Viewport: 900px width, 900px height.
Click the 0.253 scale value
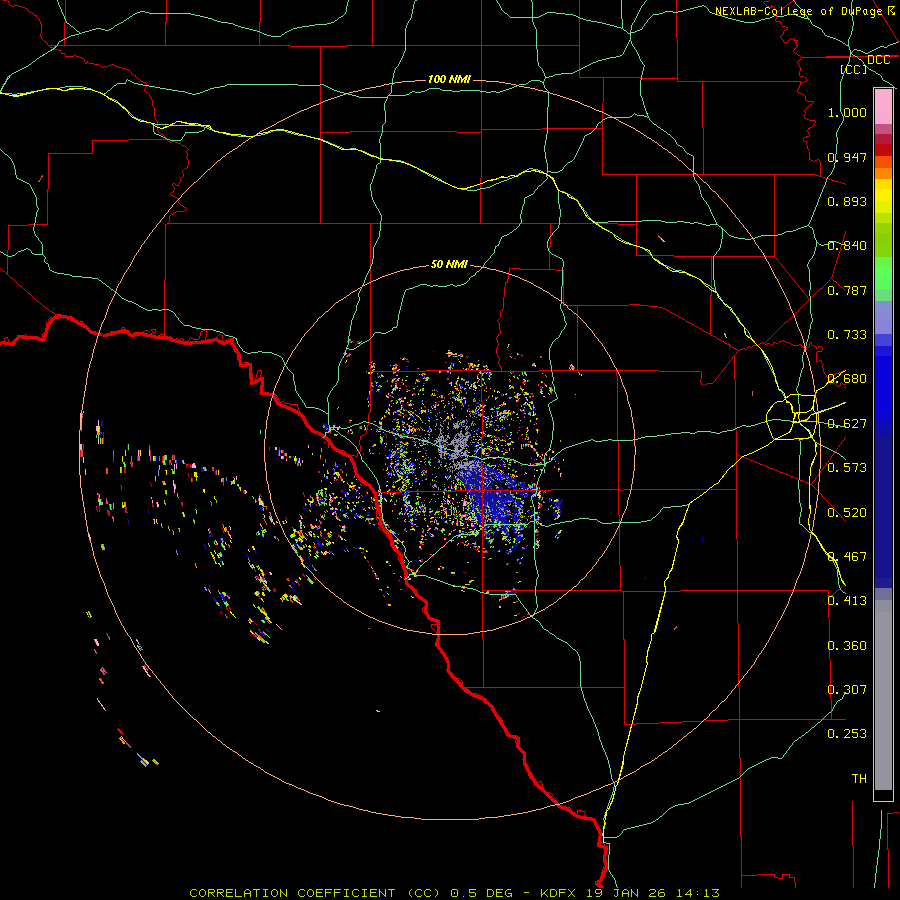click(847, 734)
